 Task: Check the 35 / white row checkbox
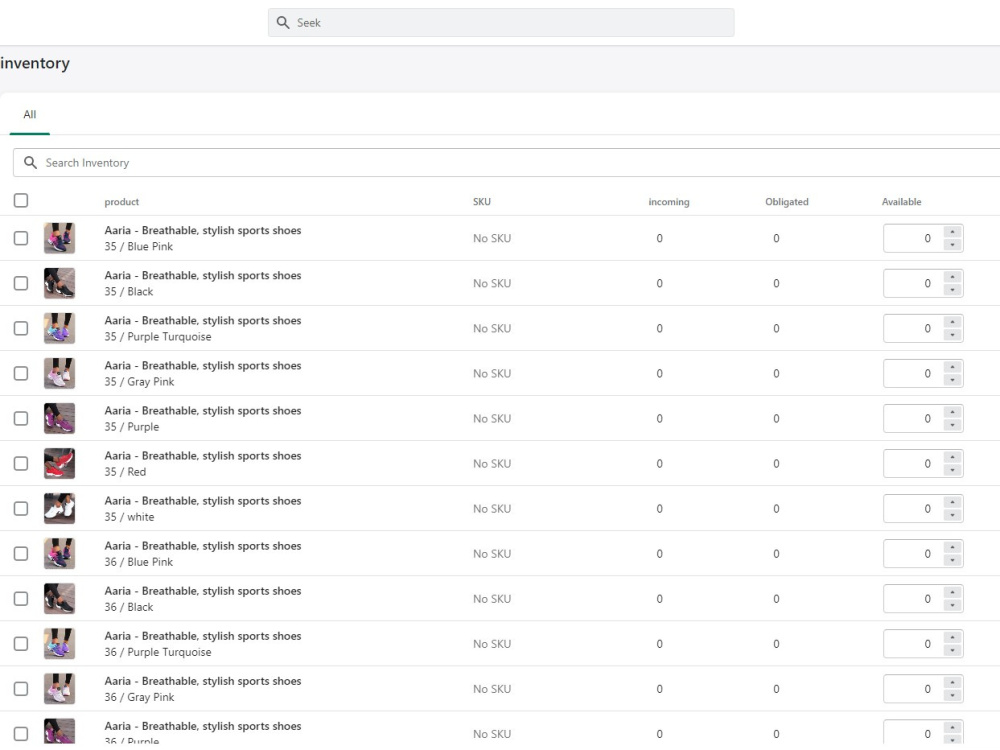(21, 508)
